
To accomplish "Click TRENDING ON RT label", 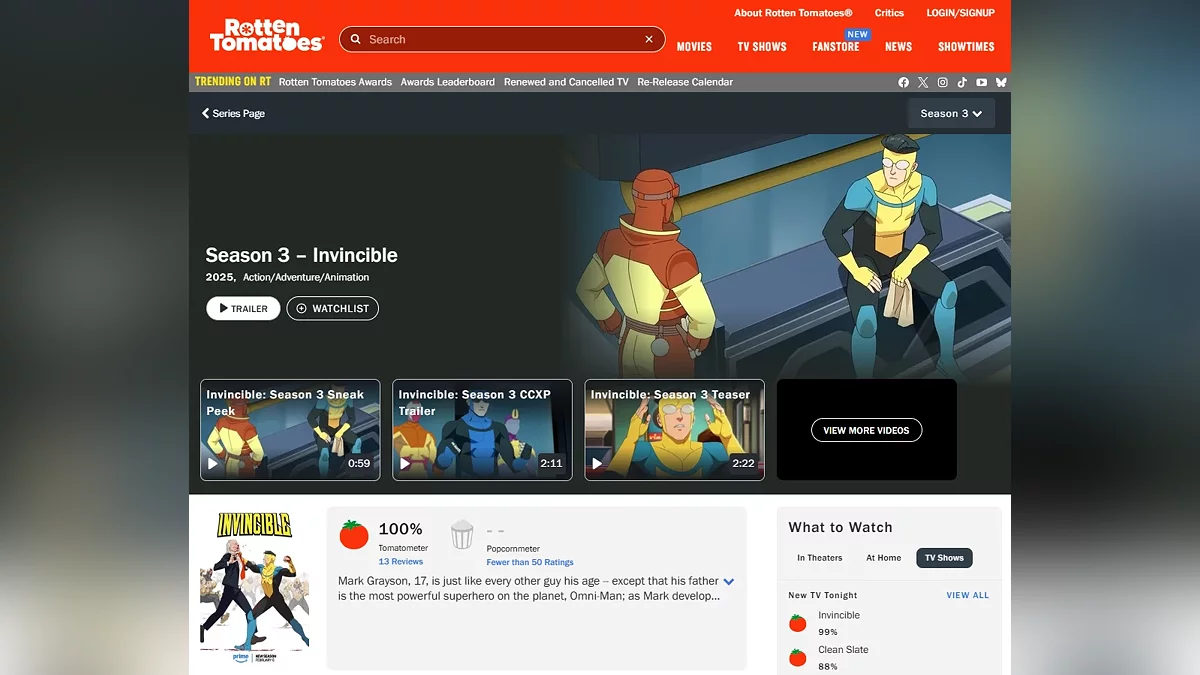I will [x=232, y=82].
